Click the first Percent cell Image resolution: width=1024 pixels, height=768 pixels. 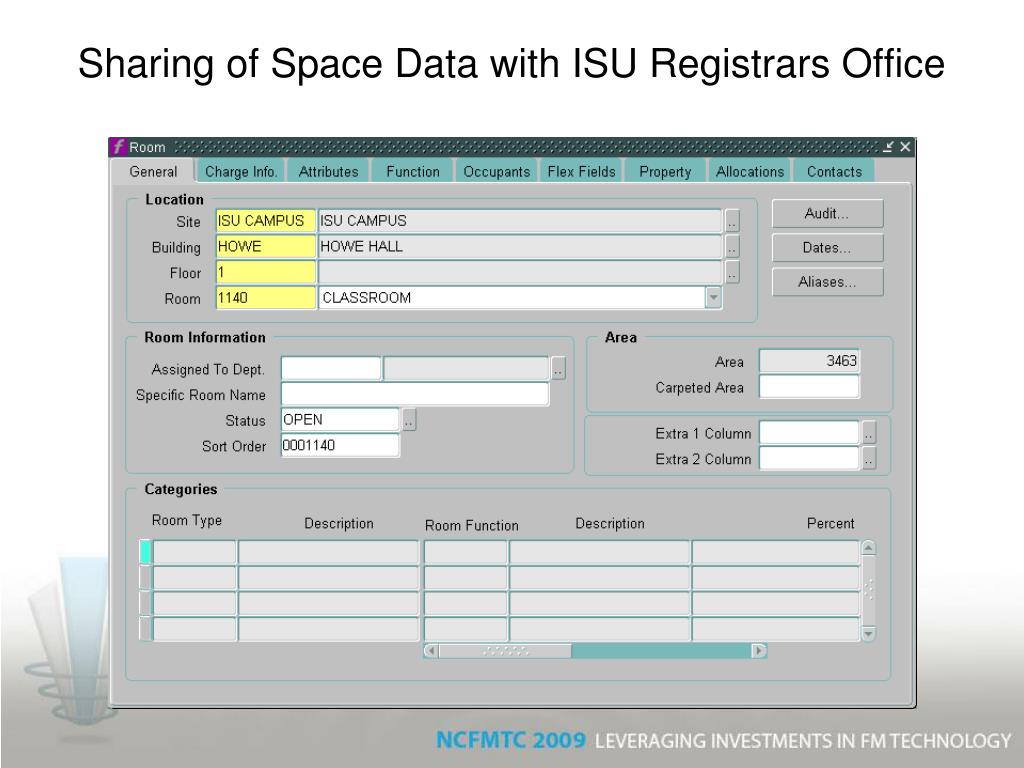[x=775, y=552]
